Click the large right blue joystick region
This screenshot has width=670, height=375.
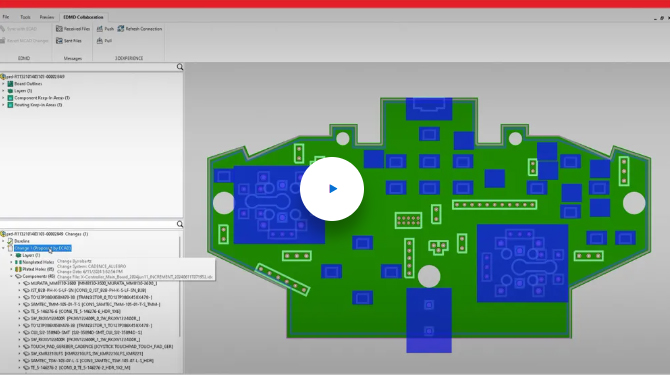tap(522, 263)
